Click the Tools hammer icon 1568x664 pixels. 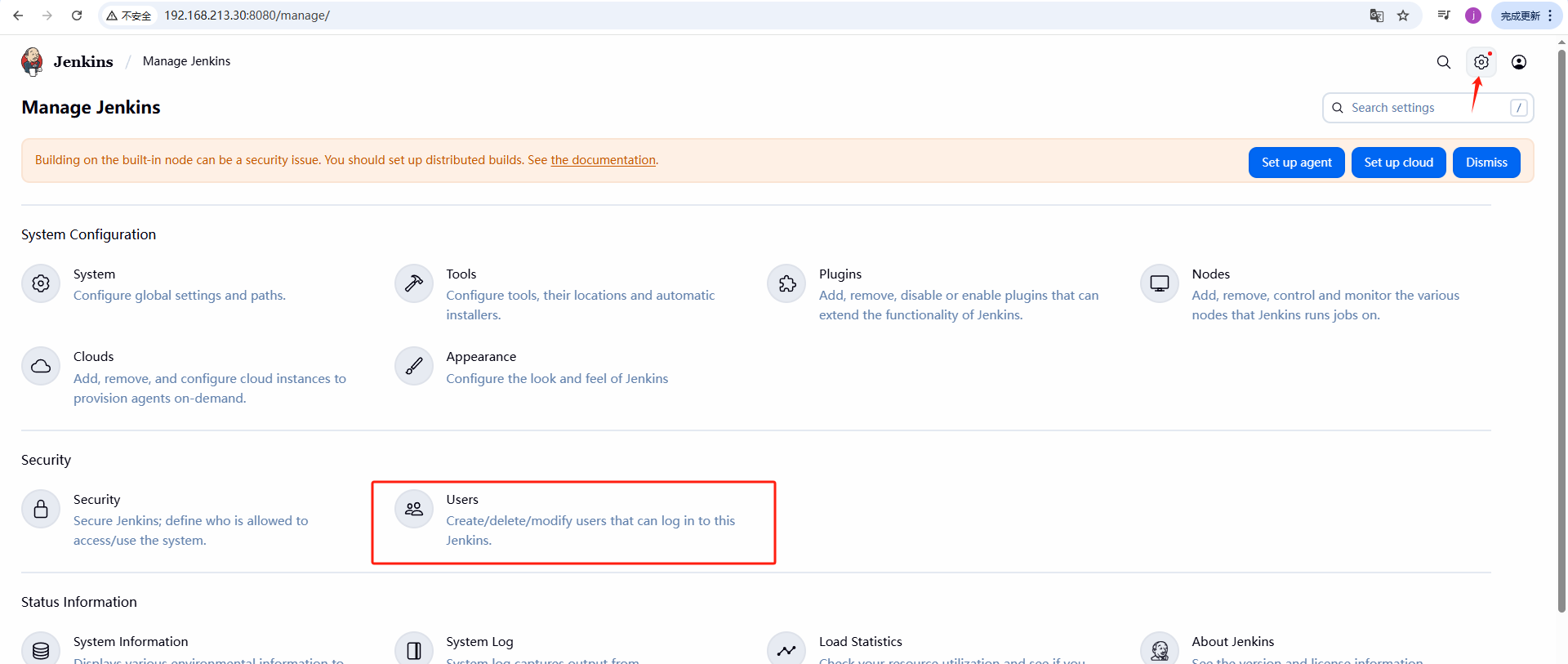tap(414, 283)
